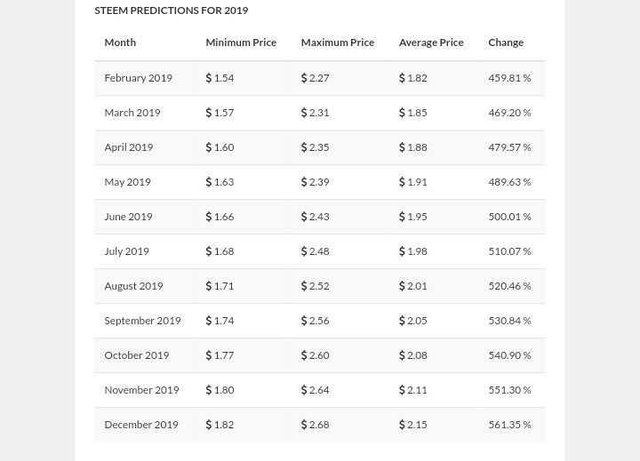Click the March 2019 month cell

point(132,112)
